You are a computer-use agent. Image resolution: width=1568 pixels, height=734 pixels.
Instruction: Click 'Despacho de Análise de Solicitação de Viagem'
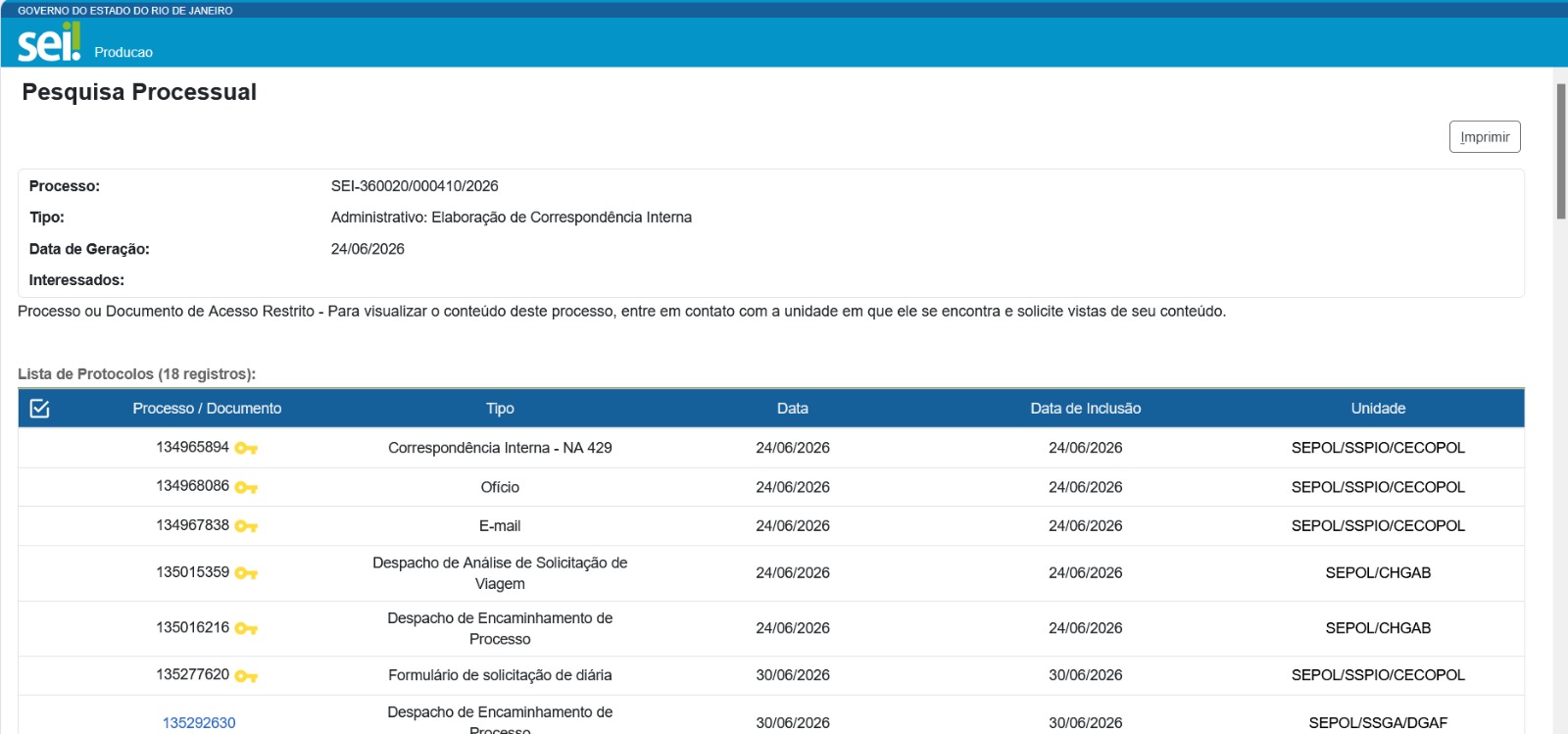(500, 573)
